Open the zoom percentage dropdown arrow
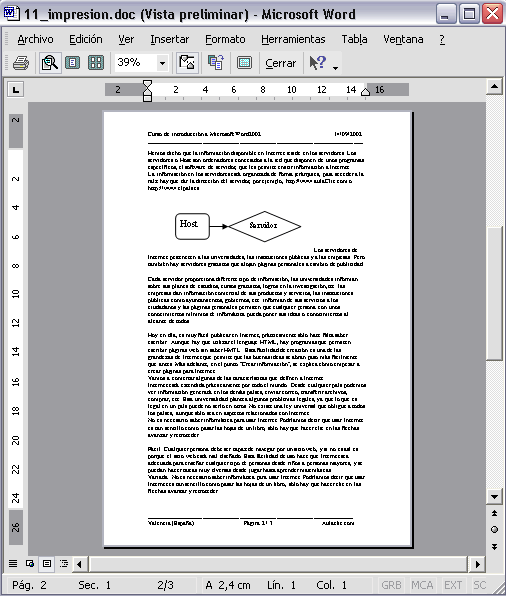The image size is (506, 596). click(162, 63)
